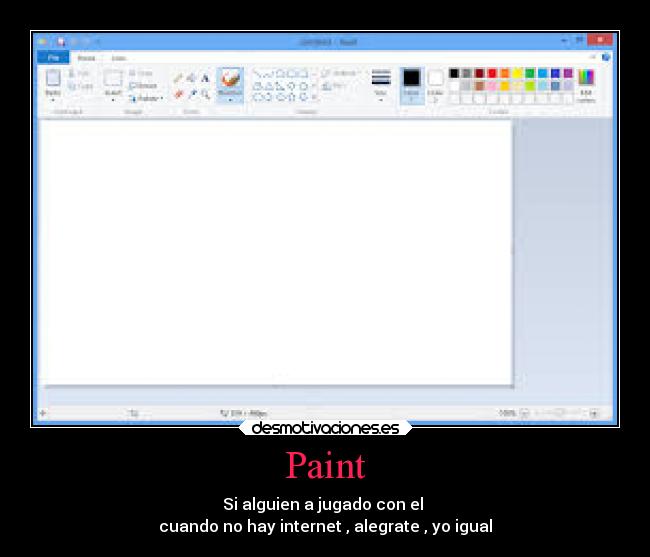Switch to the Home ribbon tab
650x557 pixels.
coord(86,58)
